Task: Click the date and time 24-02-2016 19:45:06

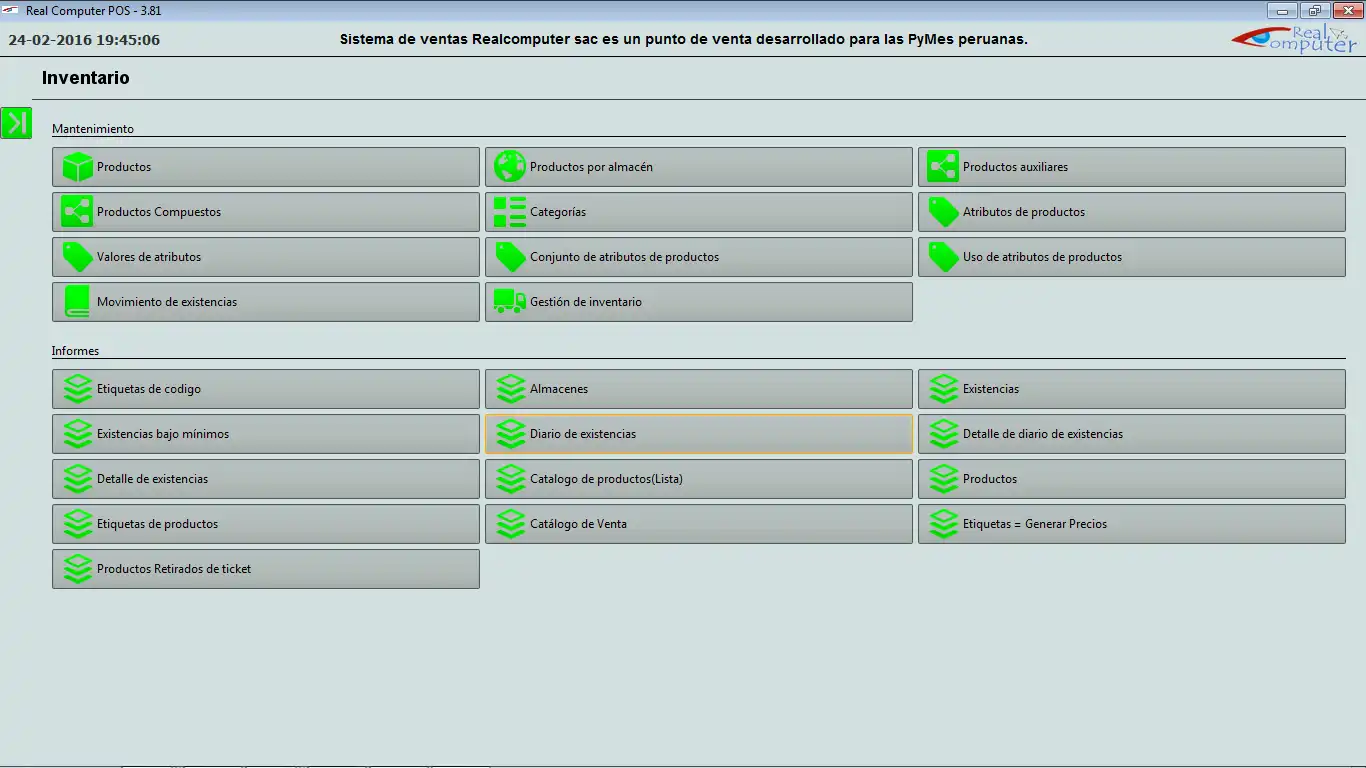Action: click(x=84, y=40)
